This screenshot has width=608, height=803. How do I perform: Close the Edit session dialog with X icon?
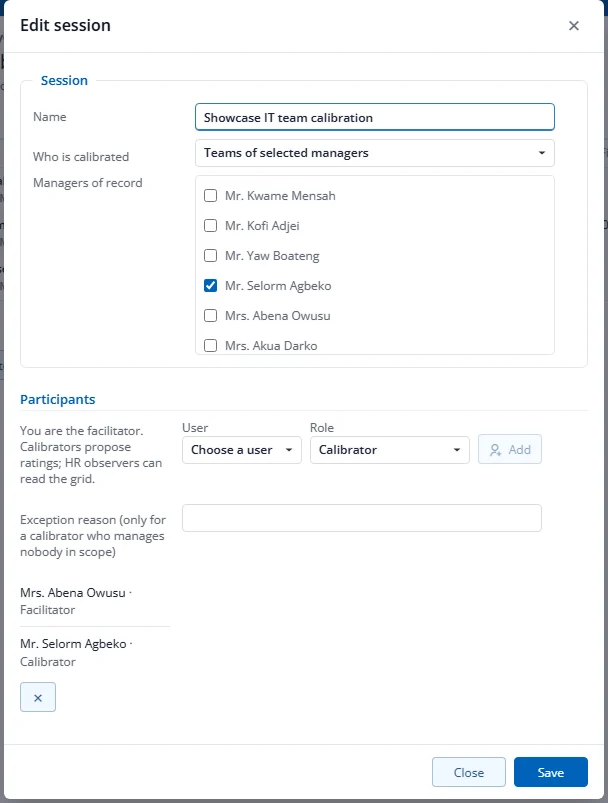tap(574, 26)
